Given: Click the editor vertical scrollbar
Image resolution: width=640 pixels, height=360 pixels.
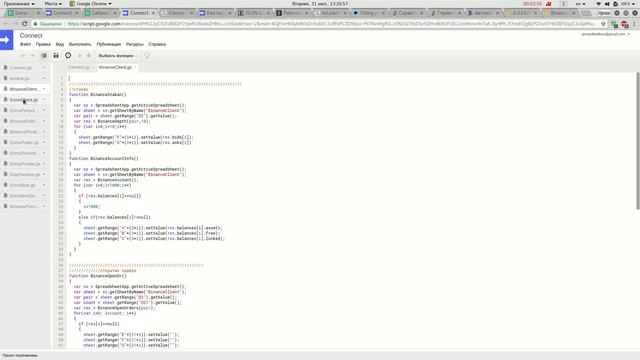Looking at the screenshot, I should [638, 140].
